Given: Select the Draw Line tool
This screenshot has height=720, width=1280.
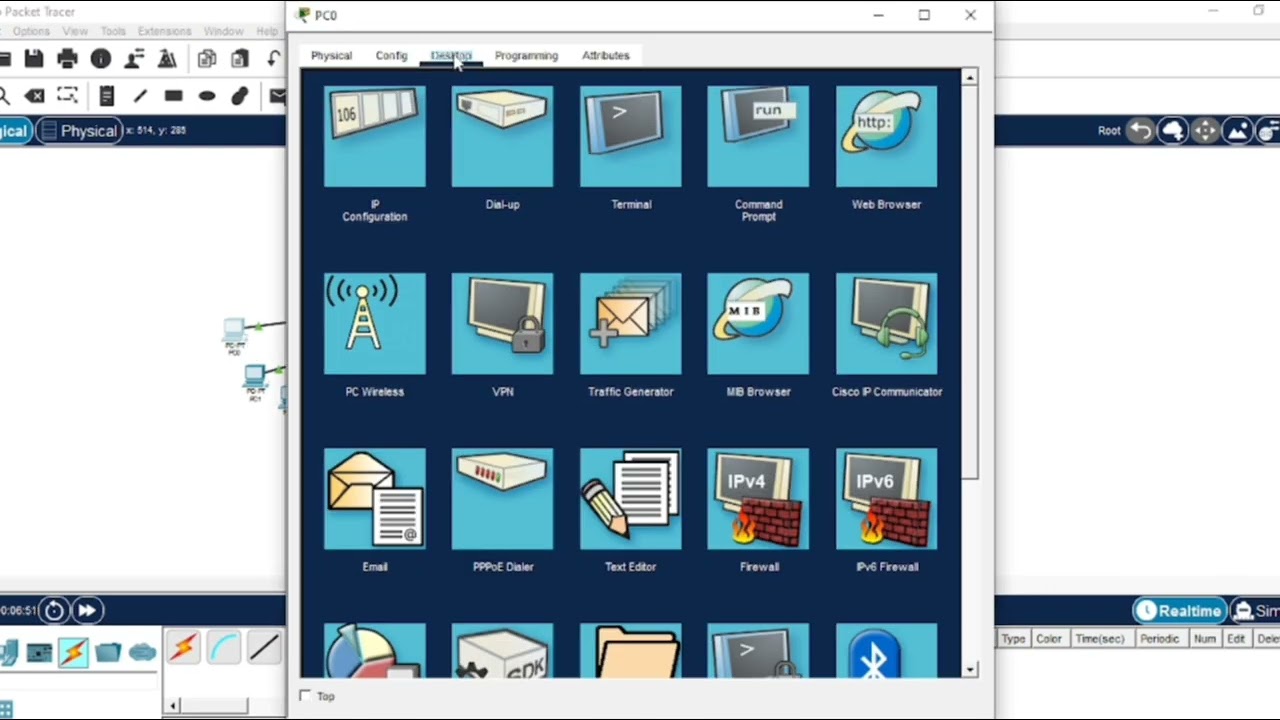Looking at the screenshot, I should pyautogui.click(x=140, y=96).
